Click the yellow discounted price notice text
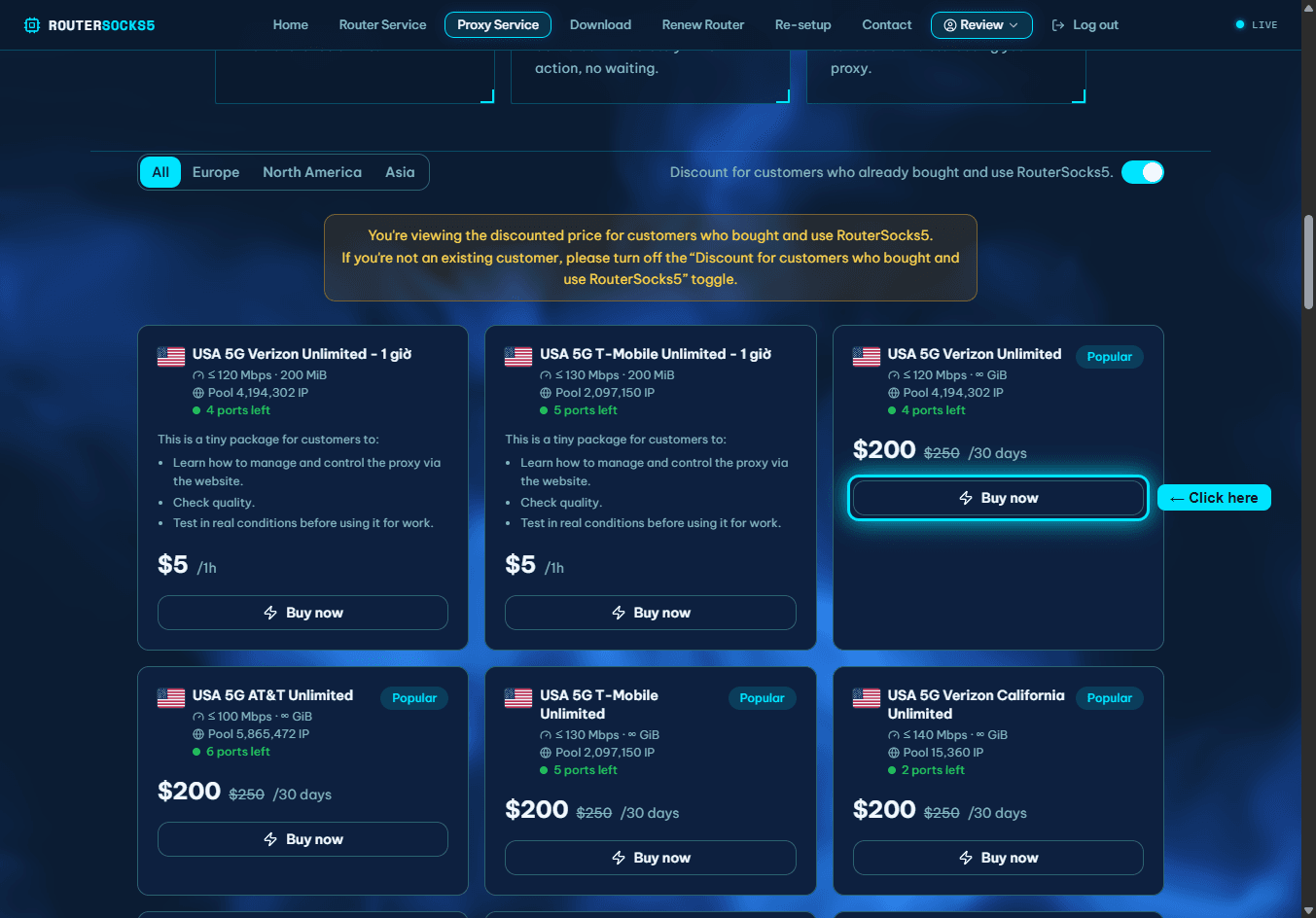This screenshot has height=918, width=1316. click(651, 258)
